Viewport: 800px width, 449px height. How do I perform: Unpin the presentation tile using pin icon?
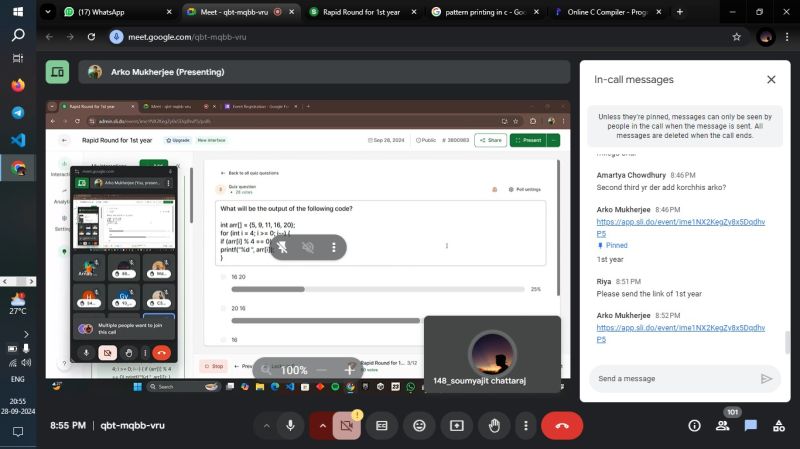click(282, 247)
